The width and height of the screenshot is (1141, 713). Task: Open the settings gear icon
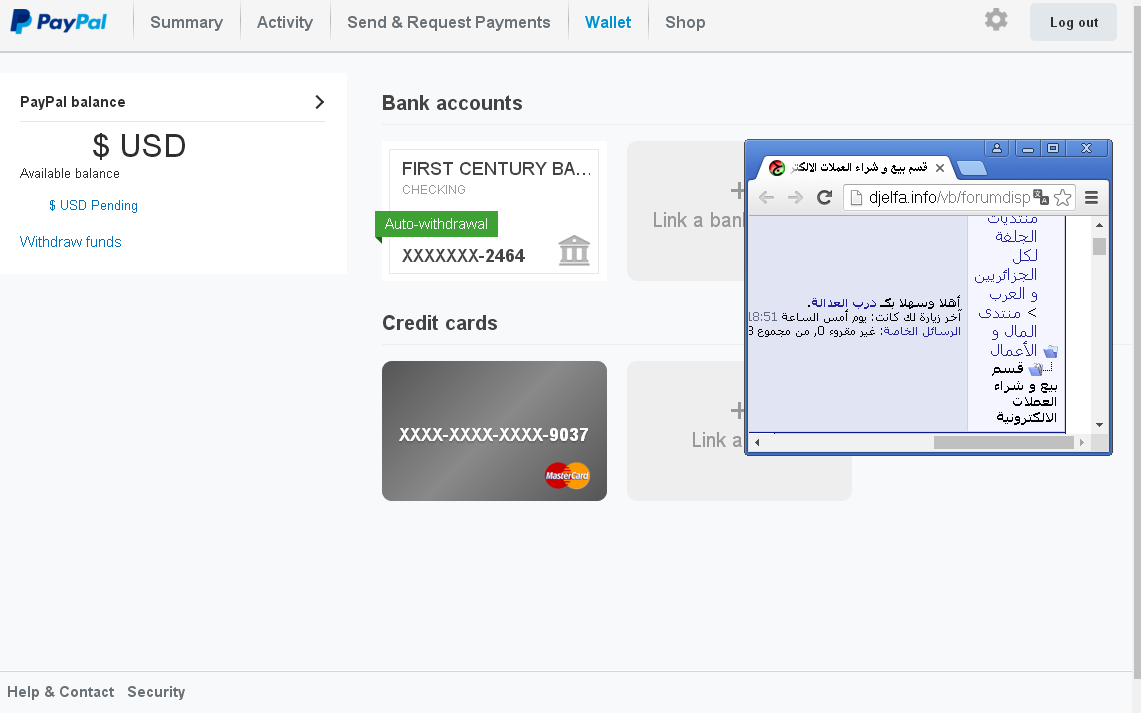pyautogui.click(x=996, y=20)
